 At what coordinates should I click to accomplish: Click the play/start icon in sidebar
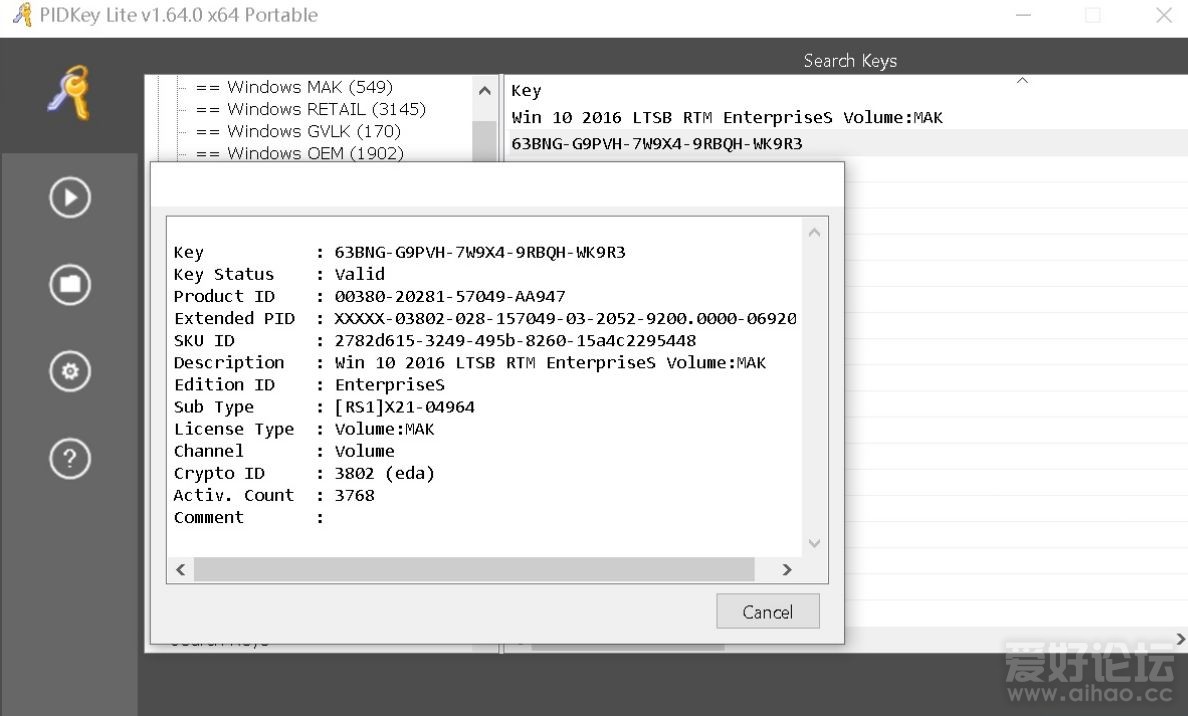click(x=70, y=198)
